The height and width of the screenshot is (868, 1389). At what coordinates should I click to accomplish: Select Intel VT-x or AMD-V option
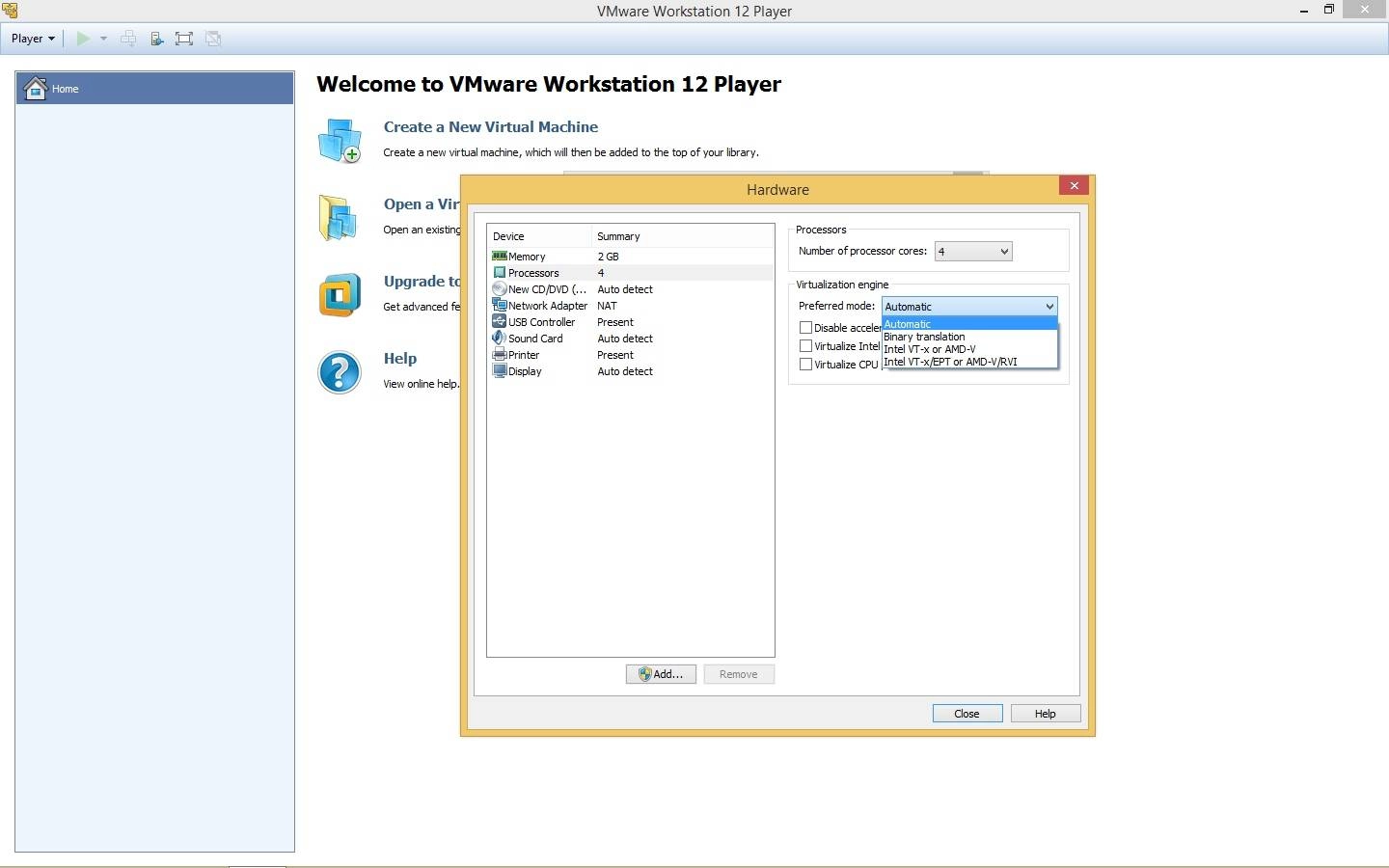[969, 349]
